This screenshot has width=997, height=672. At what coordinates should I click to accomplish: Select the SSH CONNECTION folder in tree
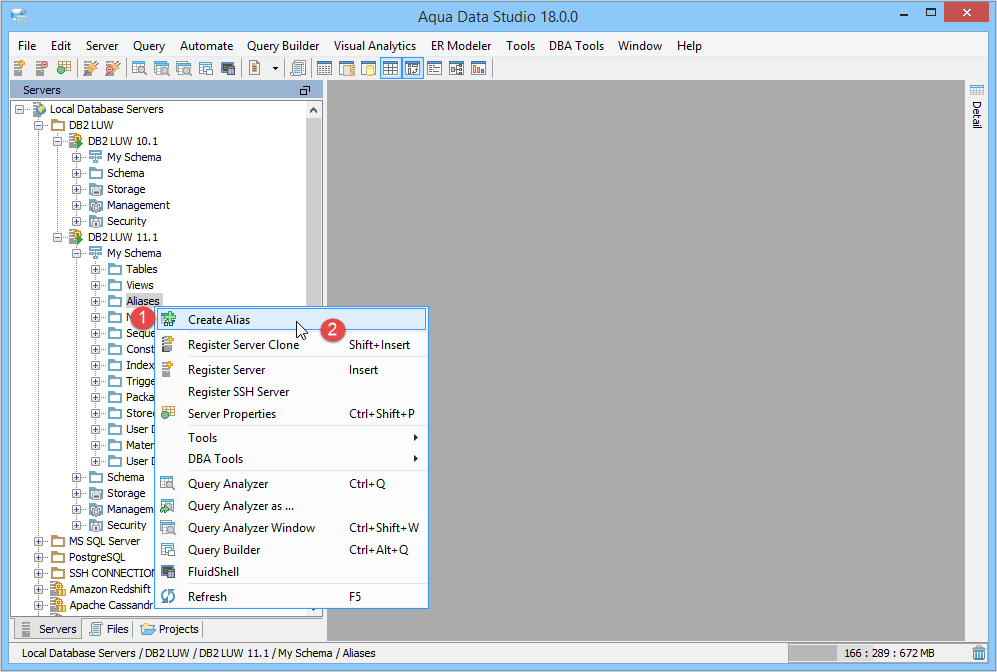[111, 573]
